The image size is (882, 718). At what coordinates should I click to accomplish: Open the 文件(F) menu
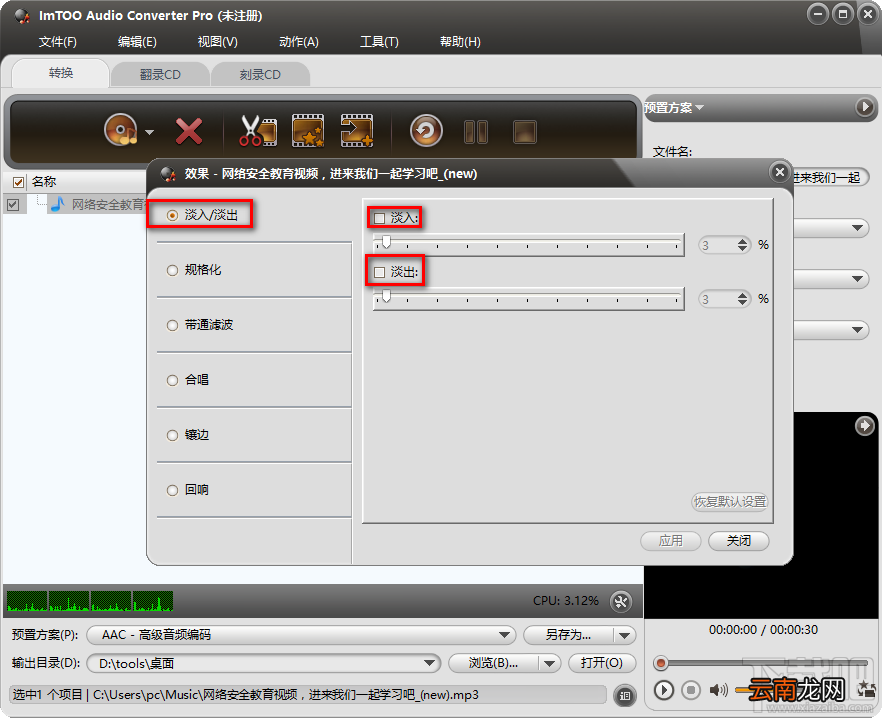click(57, 42)
